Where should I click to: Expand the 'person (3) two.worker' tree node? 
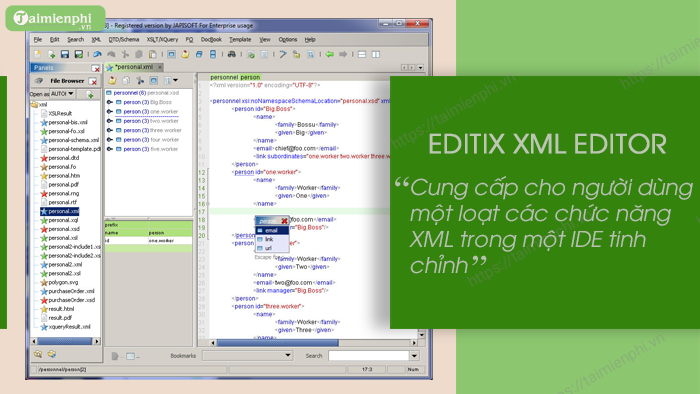(109, 121)
